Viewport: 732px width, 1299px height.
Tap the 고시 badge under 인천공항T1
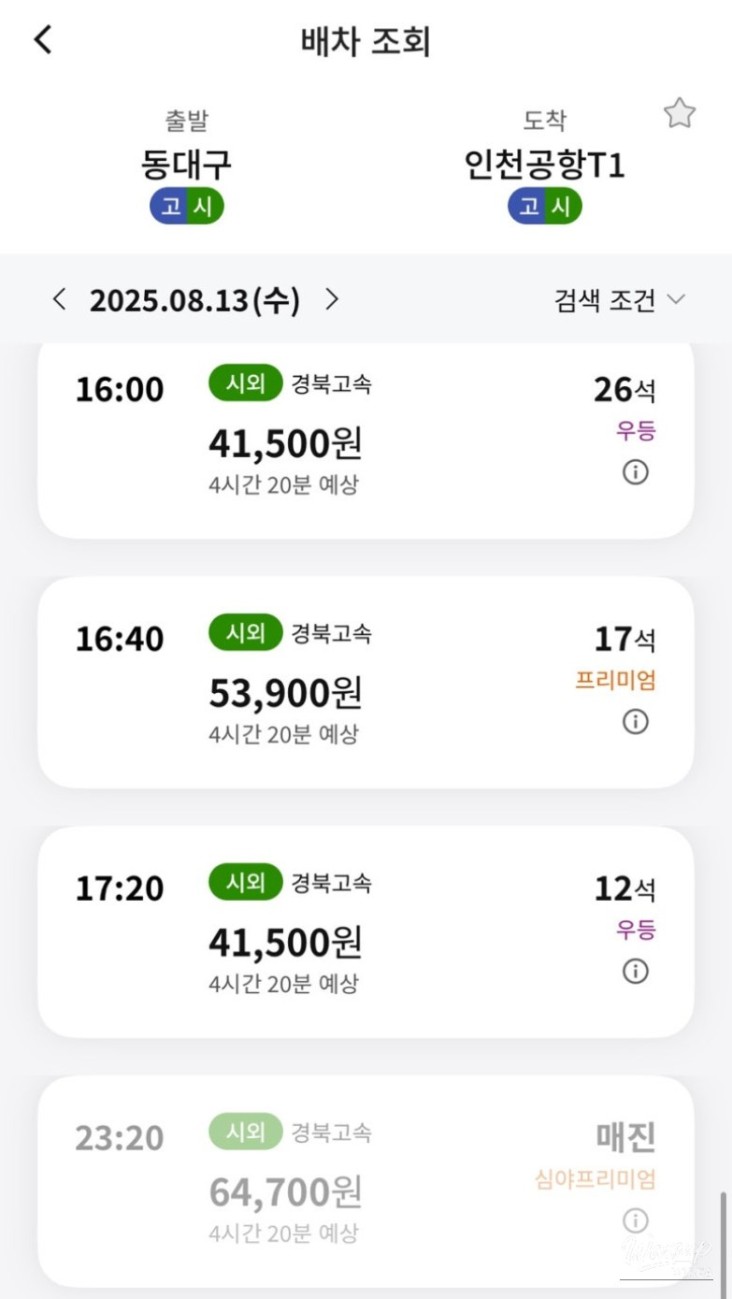545,207
